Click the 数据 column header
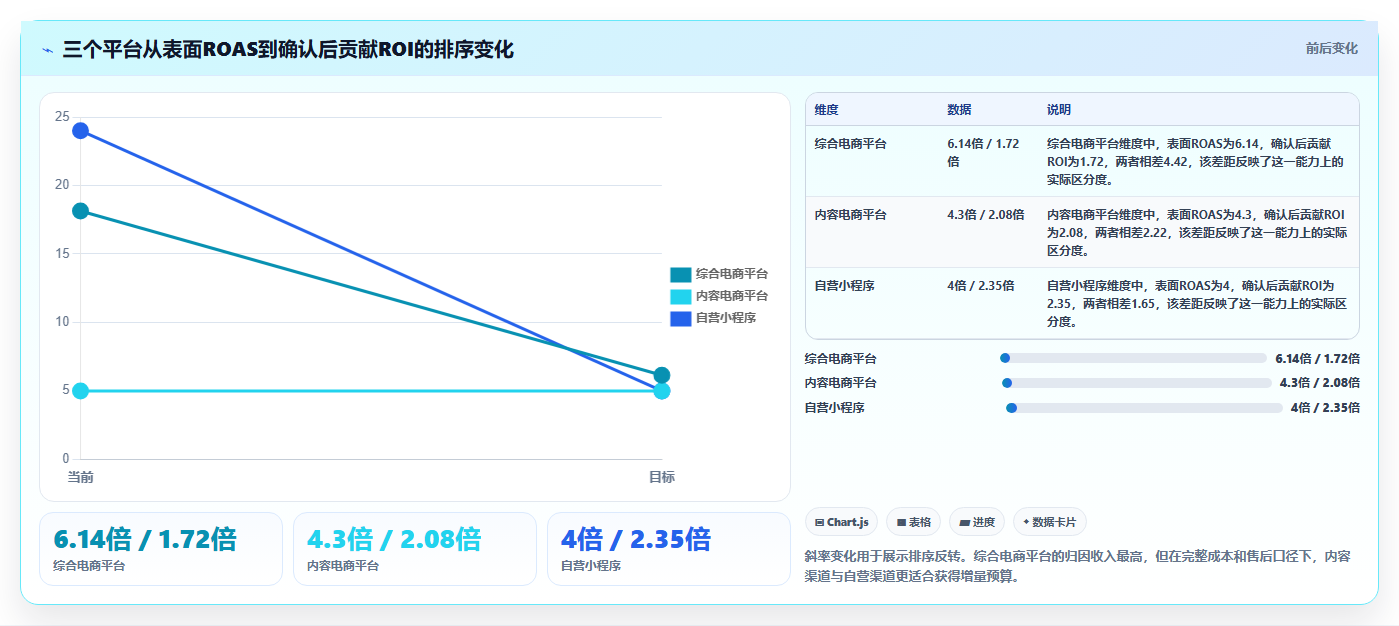This screenshot has width=1399, height=626. 959,109
